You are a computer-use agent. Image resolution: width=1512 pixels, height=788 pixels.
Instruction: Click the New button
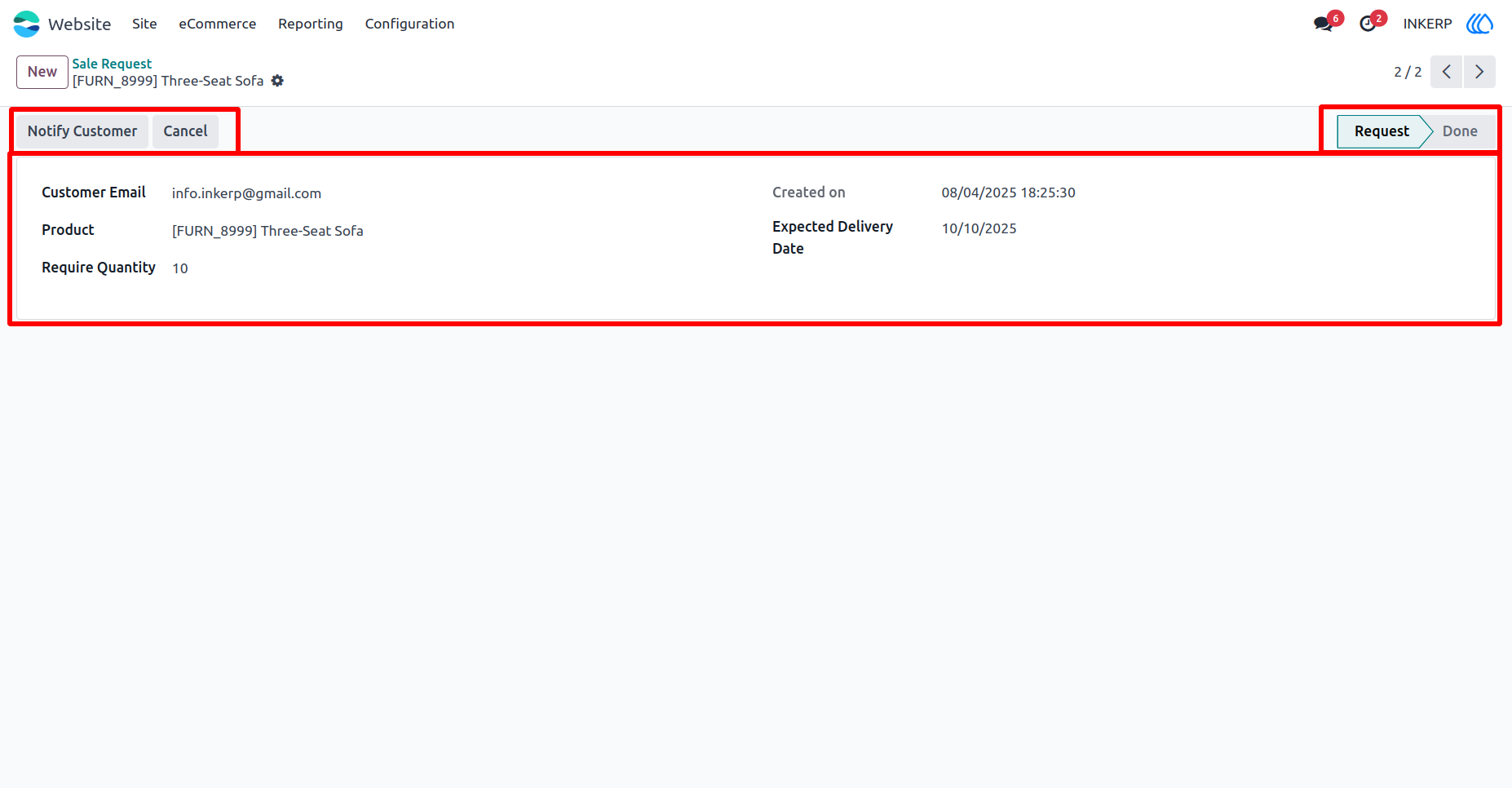tap(42, 72)
